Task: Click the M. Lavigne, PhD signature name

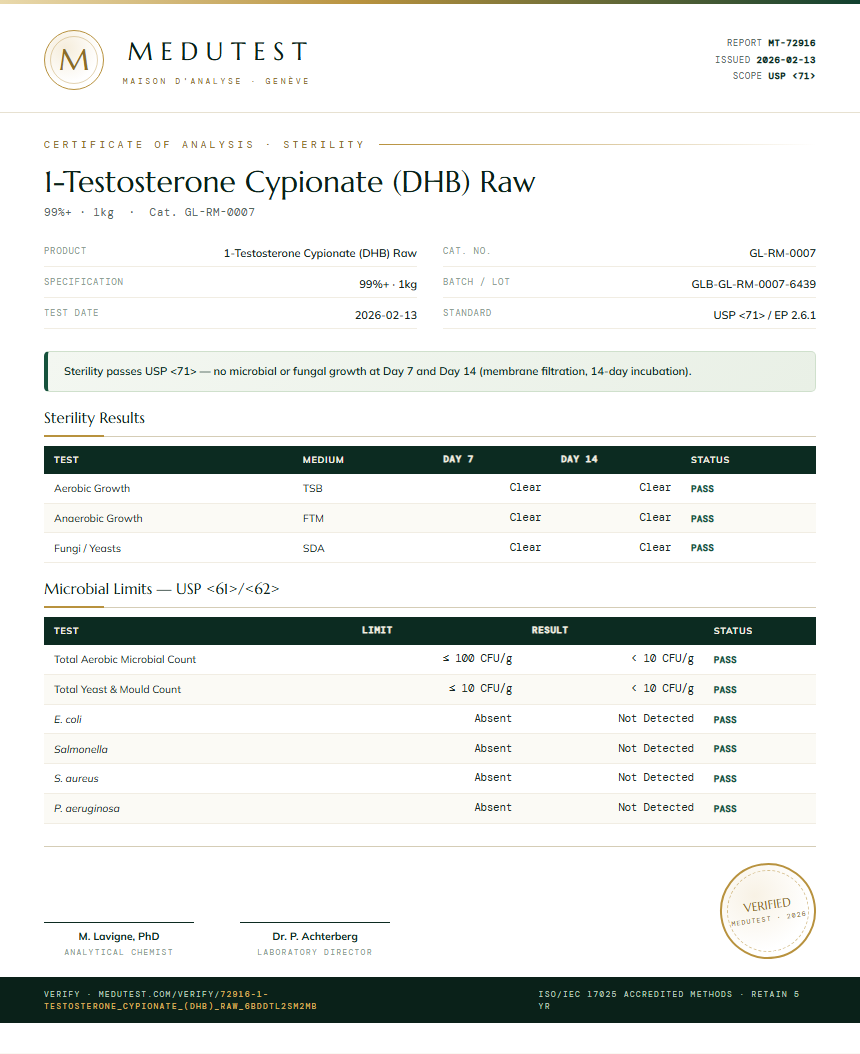Action: point(119,936)
